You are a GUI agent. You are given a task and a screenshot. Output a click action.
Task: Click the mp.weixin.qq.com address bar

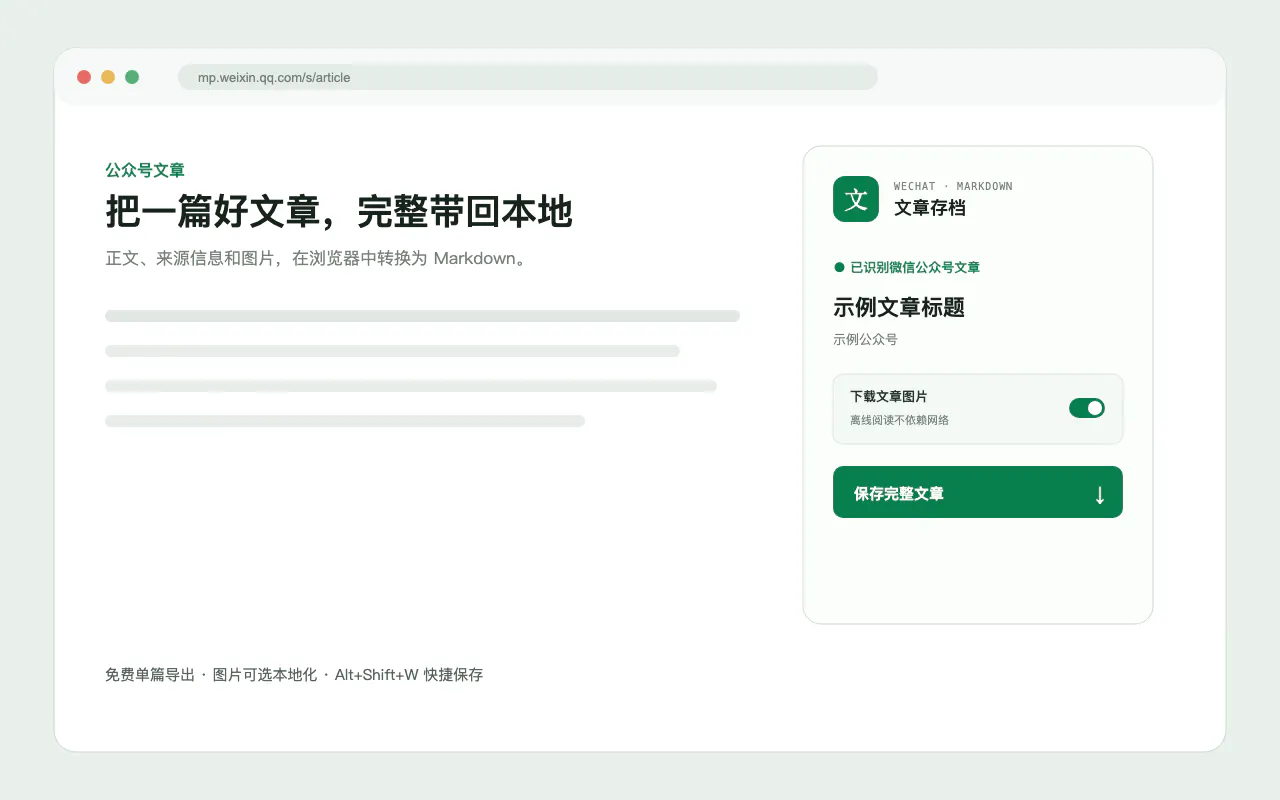click(x=528, y=77)
